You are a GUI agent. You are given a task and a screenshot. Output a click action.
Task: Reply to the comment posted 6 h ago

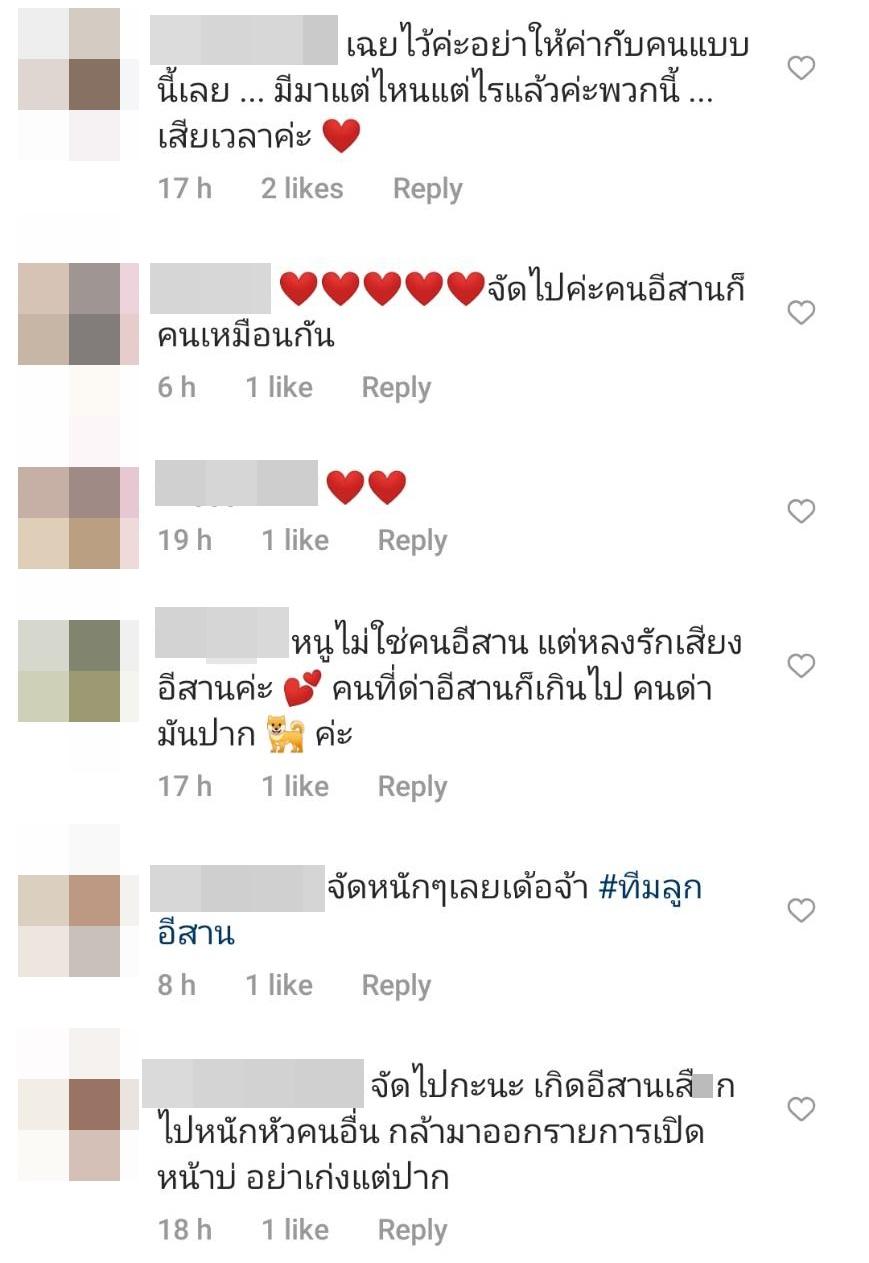tap(396, 388)
